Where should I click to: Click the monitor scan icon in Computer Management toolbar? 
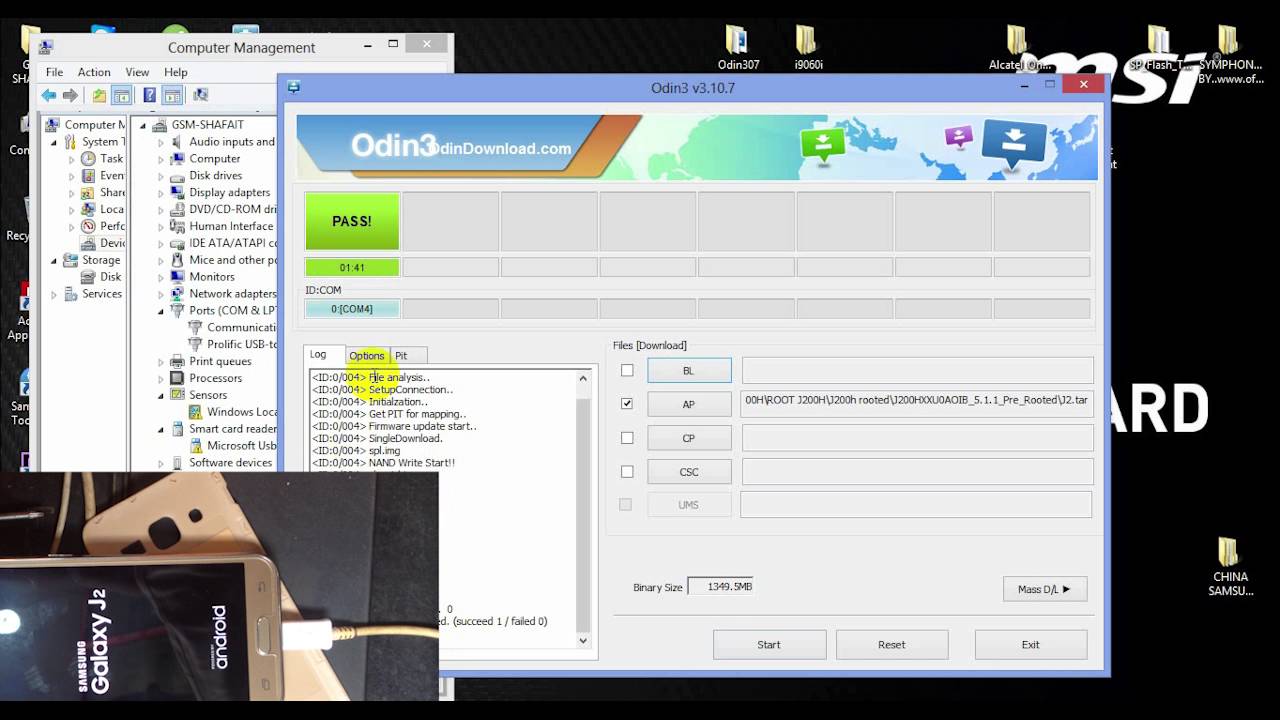(201, 96)
